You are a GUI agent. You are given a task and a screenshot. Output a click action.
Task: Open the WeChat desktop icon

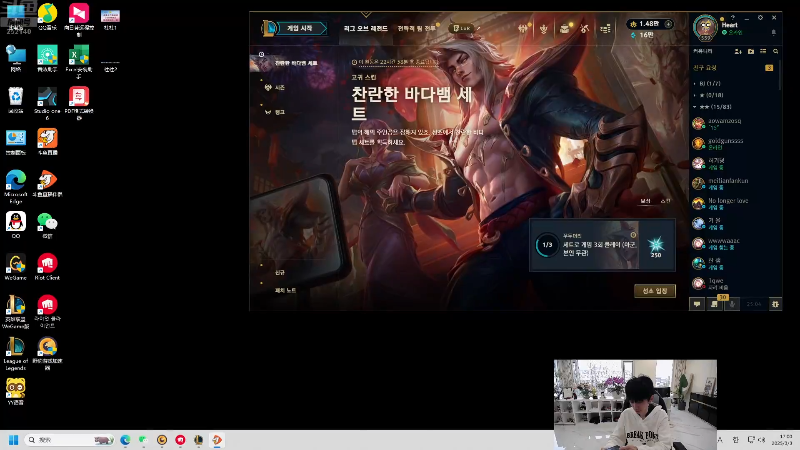tap(47, 225)
